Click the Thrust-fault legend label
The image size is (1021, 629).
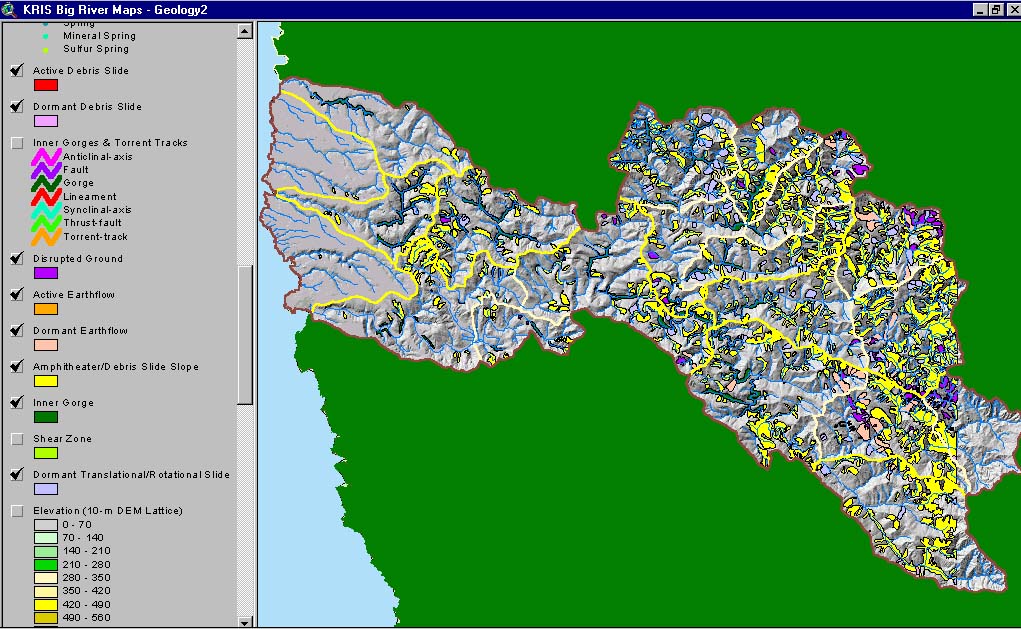coord(92,223)
